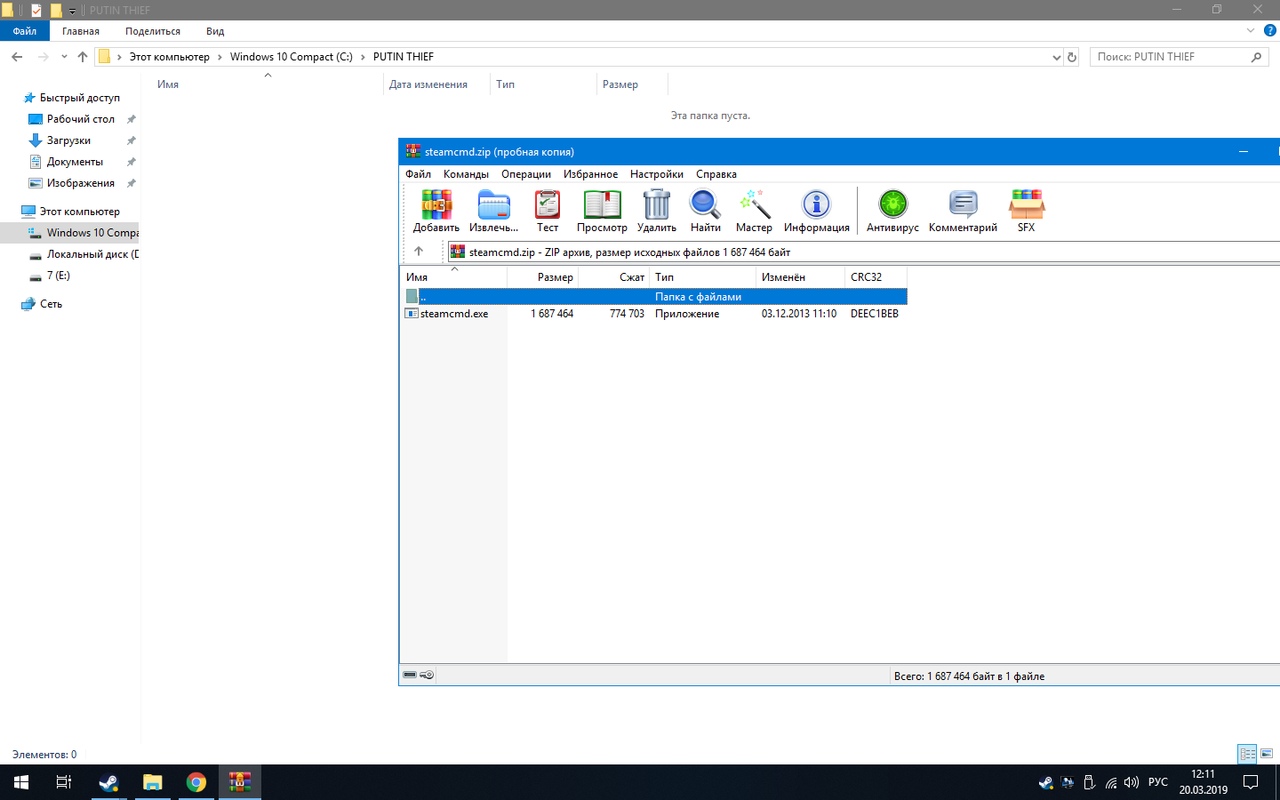The image size is (1280, 800).
Task: Sort Explorer by Дата изменения column
Action: point(436,84)
